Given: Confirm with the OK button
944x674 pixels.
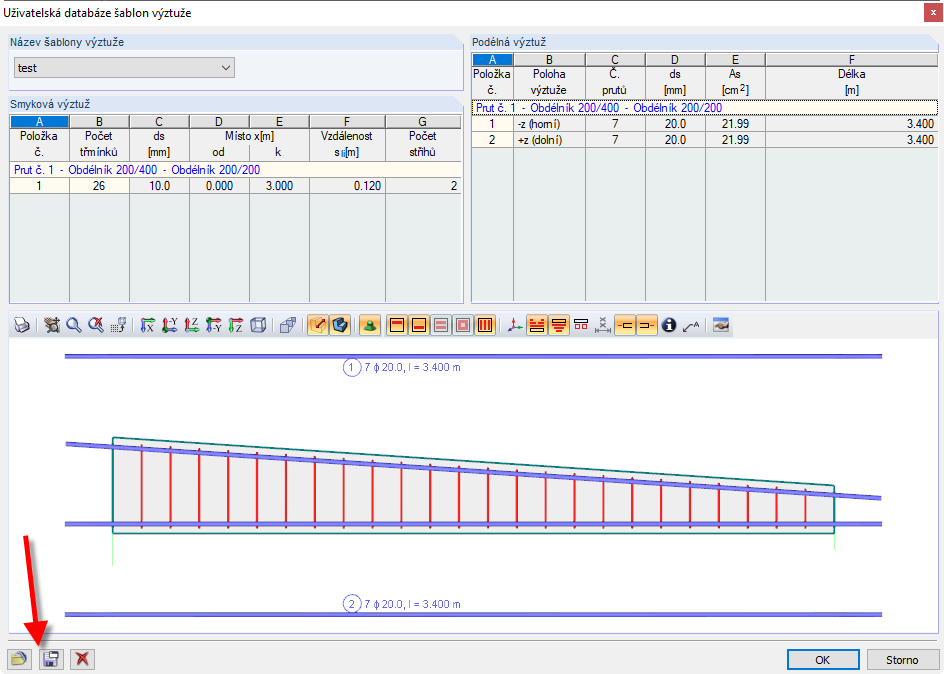Looking at the screenshot, I should tap(823, 660).
